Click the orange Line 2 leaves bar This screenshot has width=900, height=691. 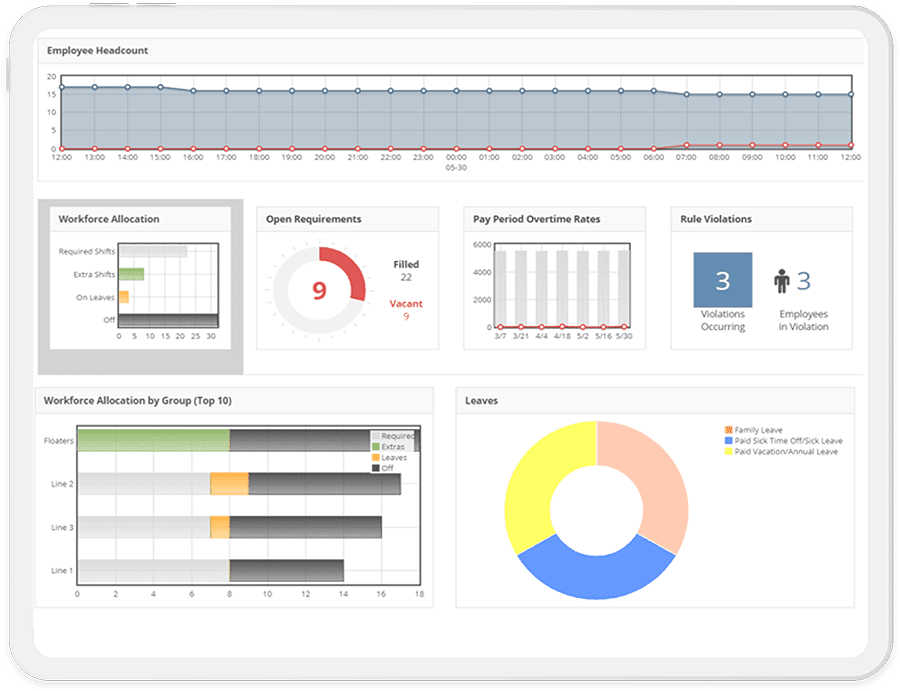click(229, 484)
